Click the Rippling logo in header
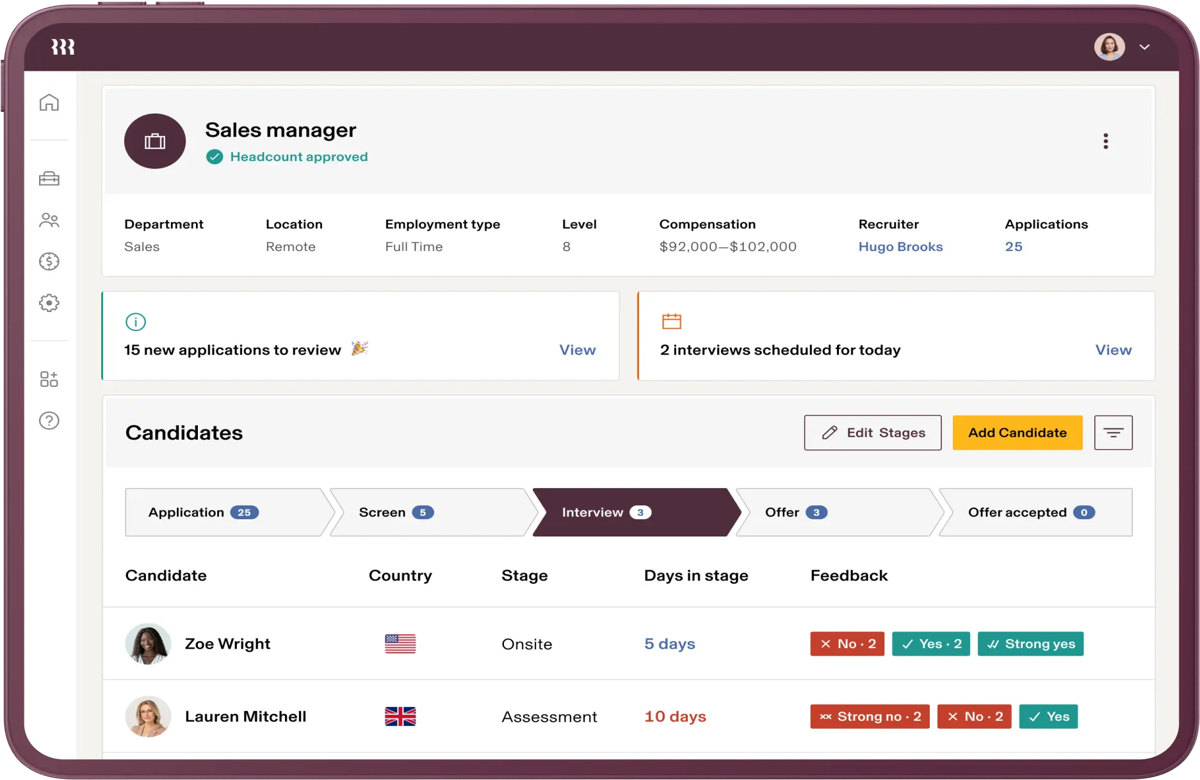1200x780 pixels. point(63,47)
